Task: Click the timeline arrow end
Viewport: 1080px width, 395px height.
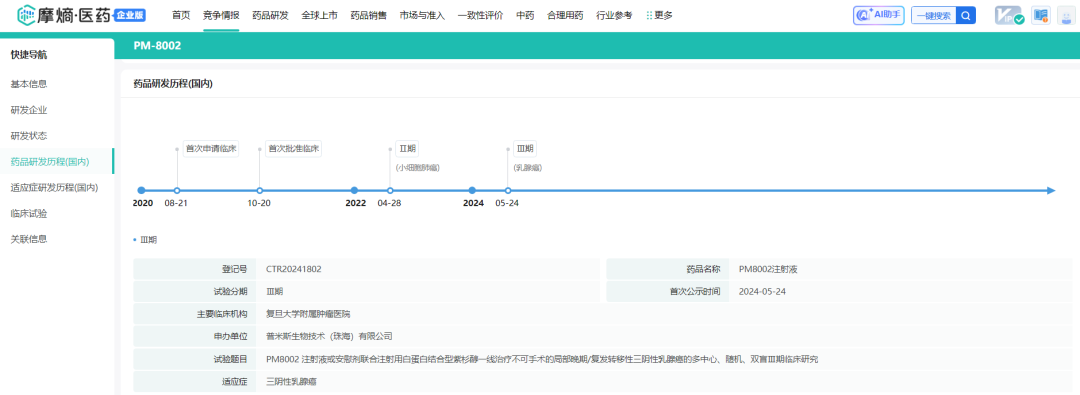Action: click(1051, 190)
